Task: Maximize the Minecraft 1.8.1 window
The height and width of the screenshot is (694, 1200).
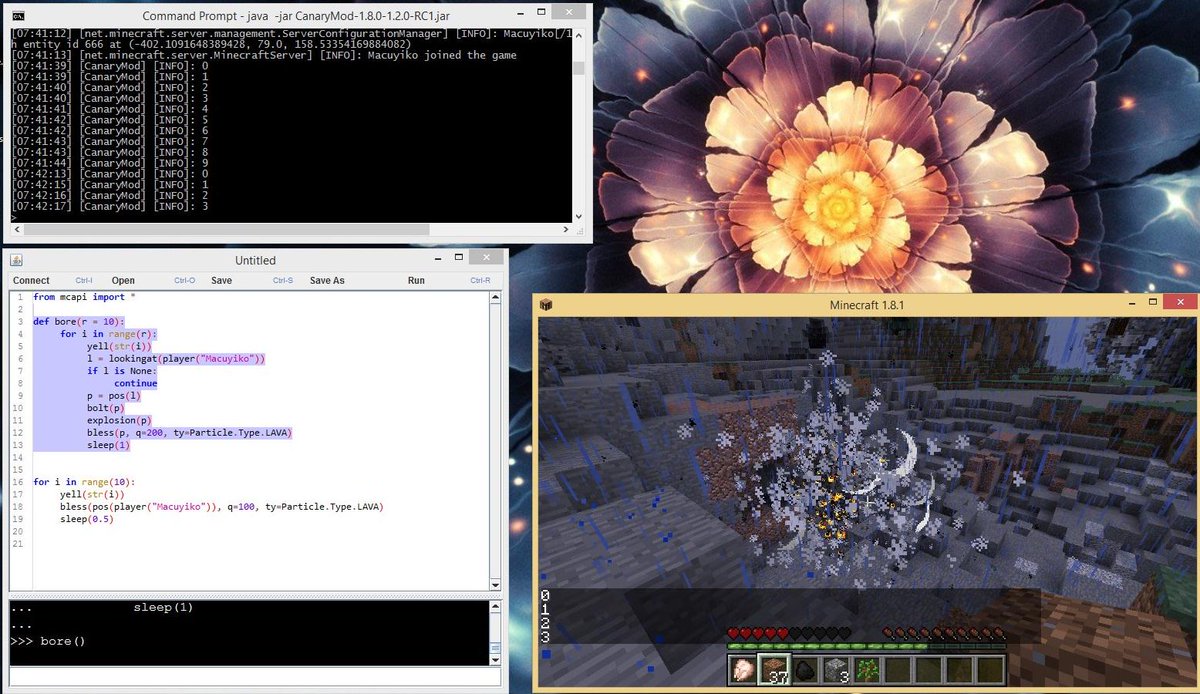Action: point(1154,301)
